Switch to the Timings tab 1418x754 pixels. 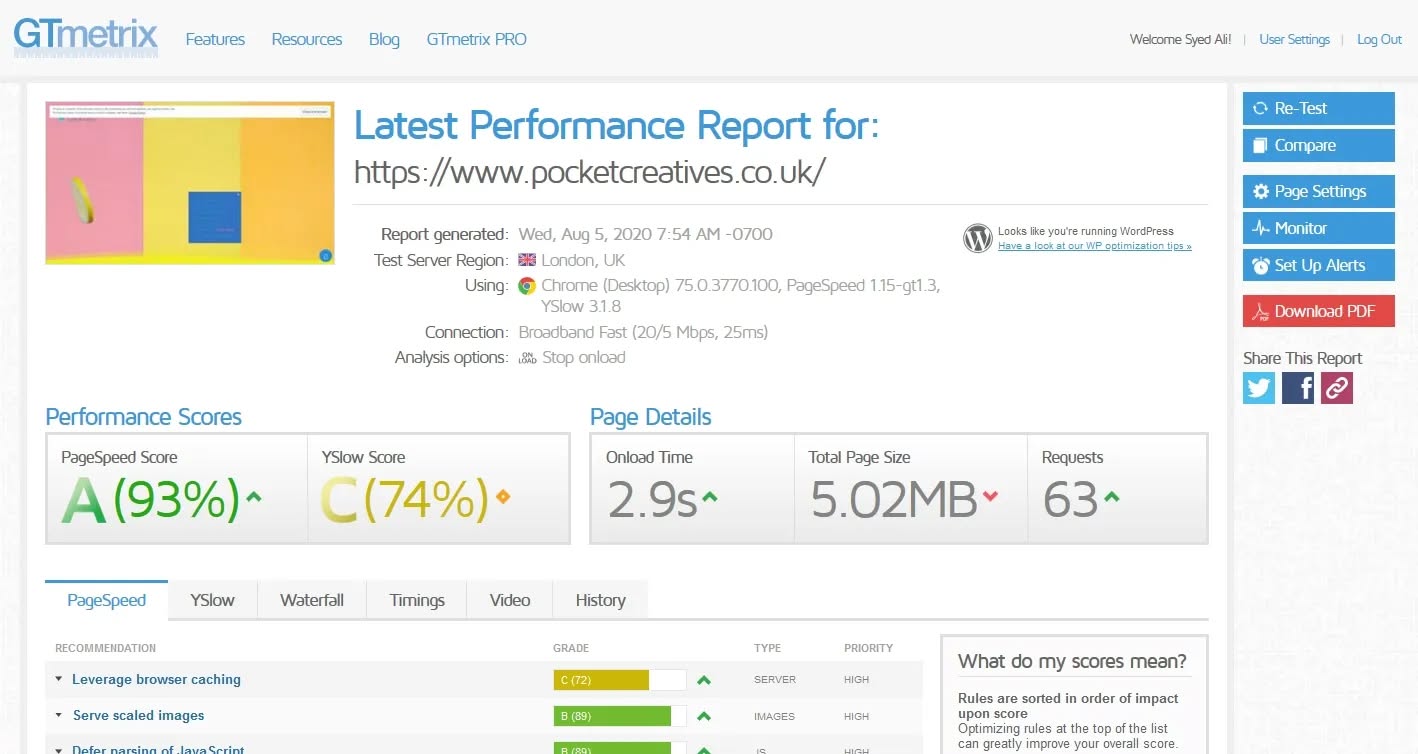(417, 600)
